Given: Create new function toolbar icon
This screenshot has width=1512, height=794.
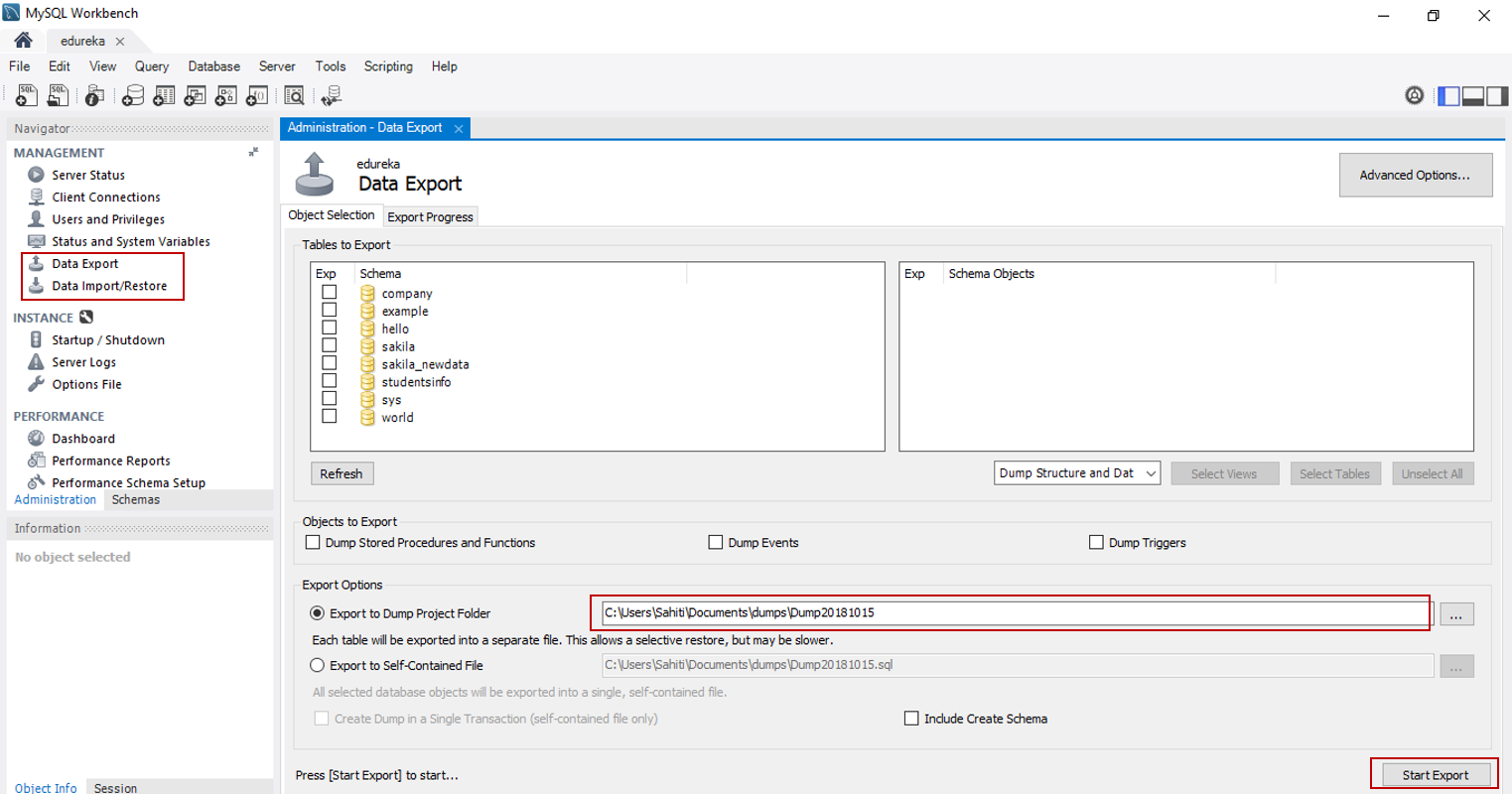Looking at the screenshot, I should tap(257, 95).
